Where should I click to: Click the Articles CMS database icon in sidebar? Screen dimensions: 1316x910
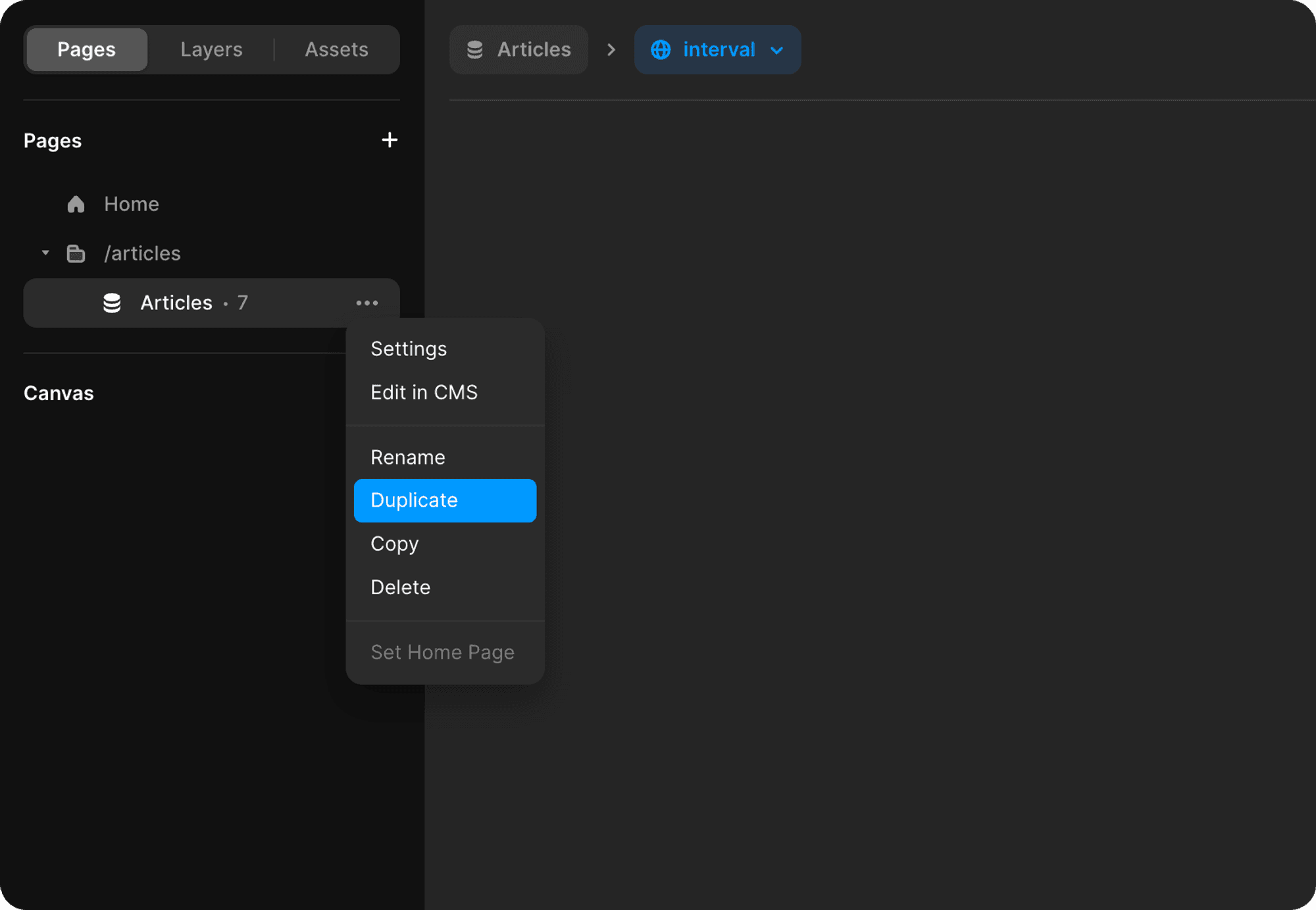pos(112,303)
